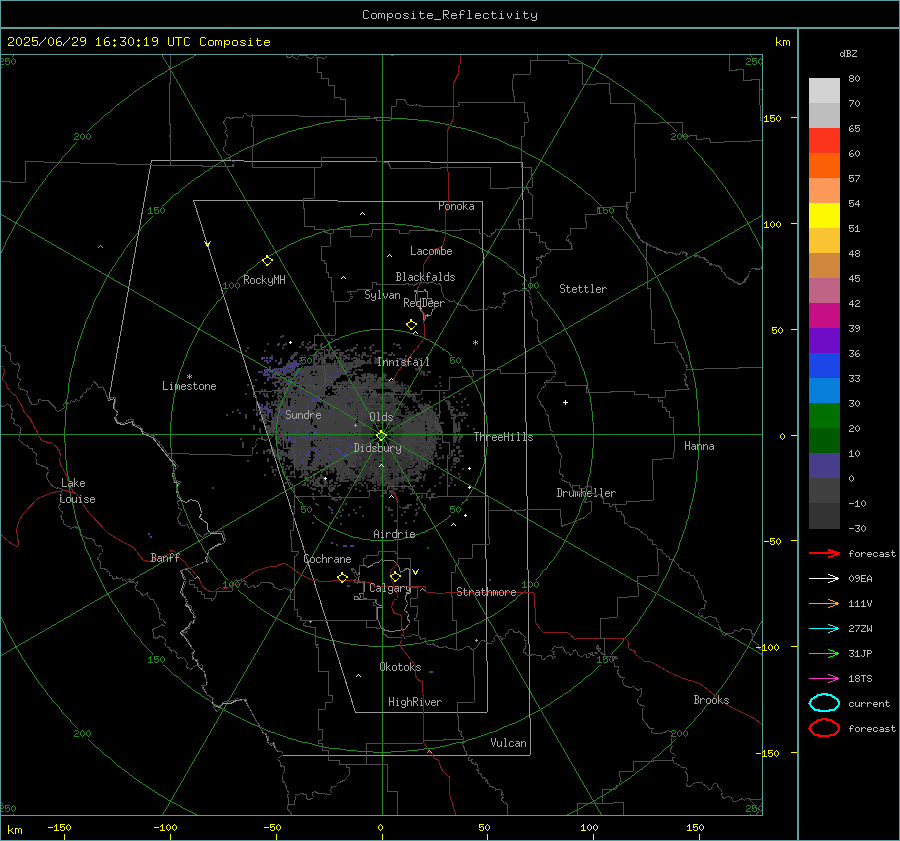Click the 80 value on the dBZ scale
The width and height of the screenshot is (900, 841).
click(x=854, y=79)
